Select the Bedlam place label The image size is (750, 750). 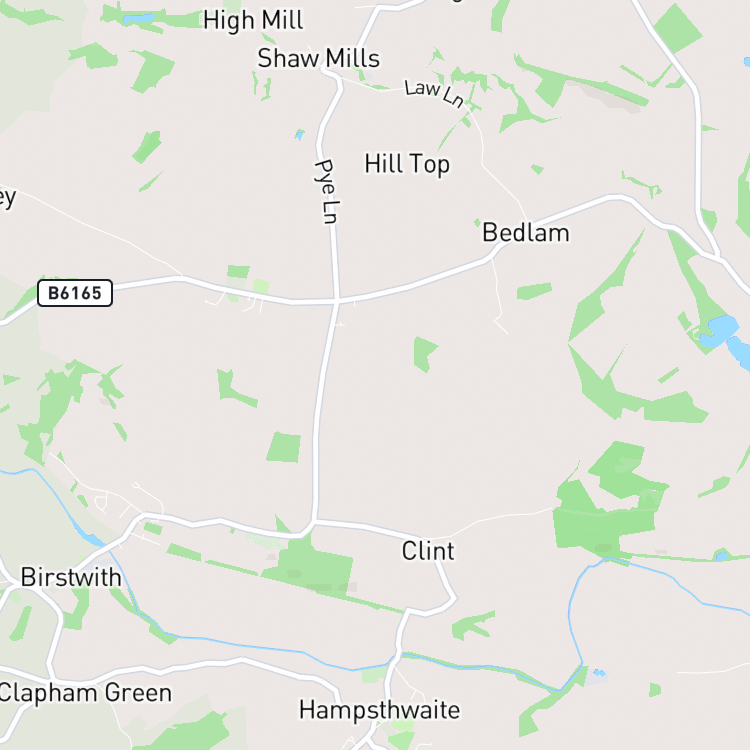(x=526, y=233)
